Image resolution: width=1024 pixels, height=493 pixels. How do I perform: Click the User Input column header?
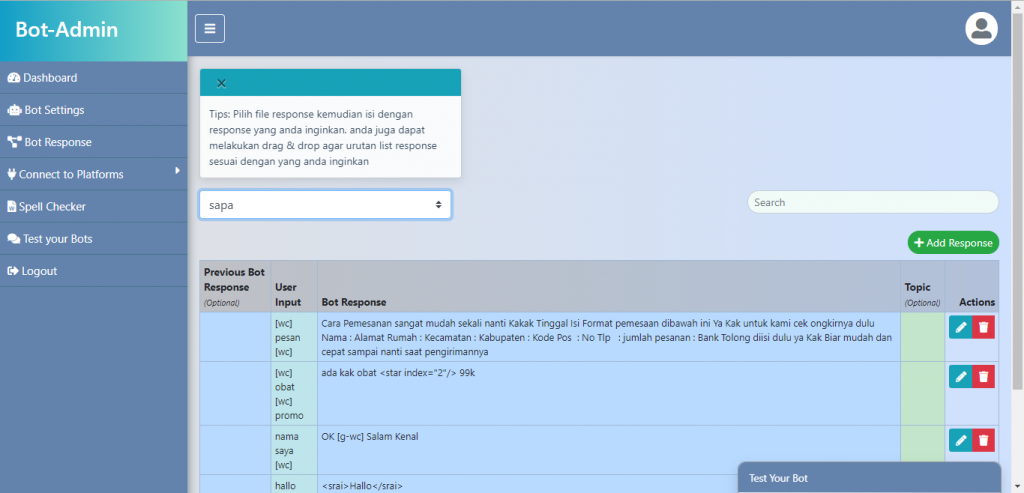(x=294, y=287)
